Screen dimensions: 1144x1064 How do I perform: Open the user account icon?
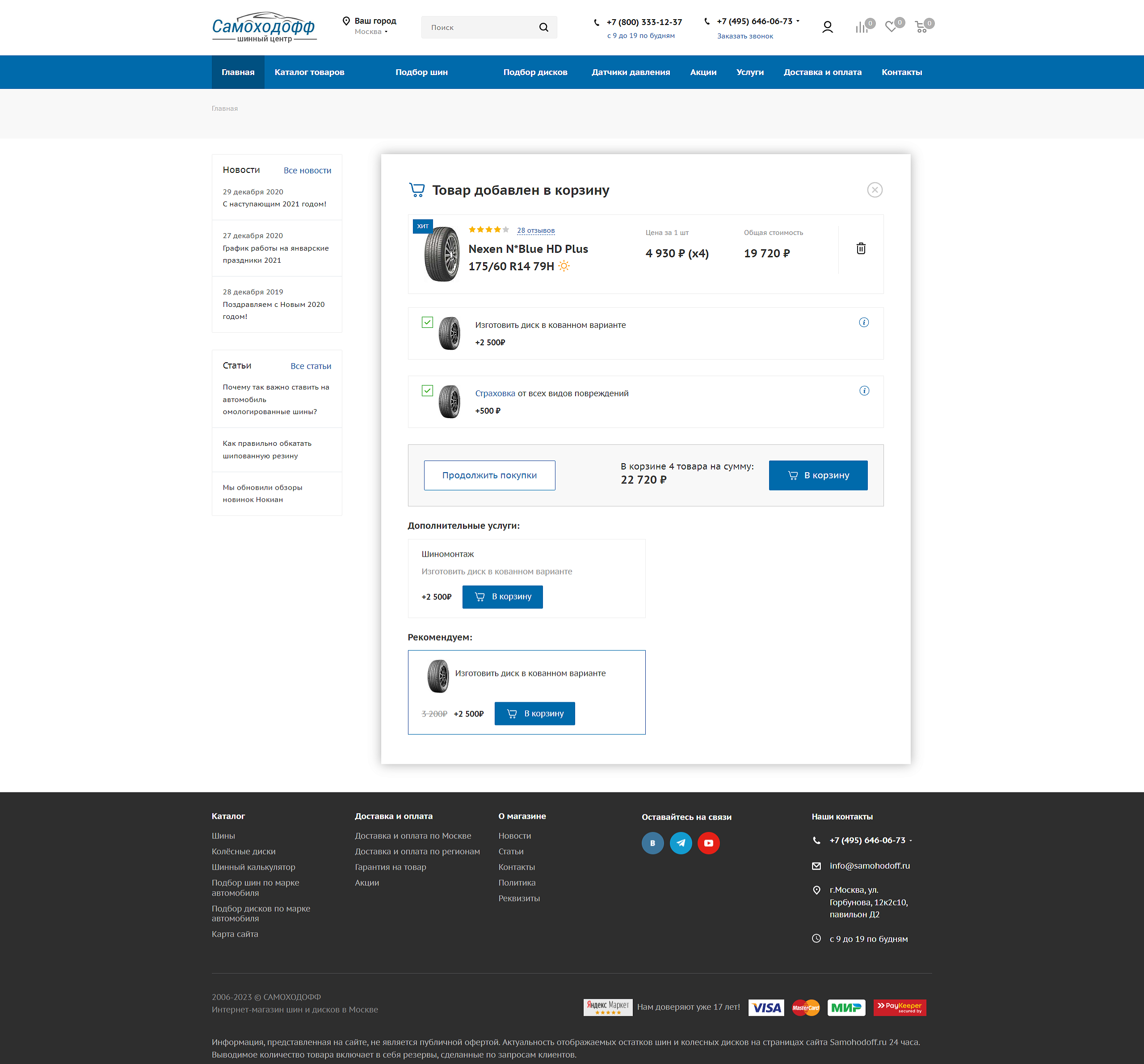pyautogui.click(x=828, y=27)
